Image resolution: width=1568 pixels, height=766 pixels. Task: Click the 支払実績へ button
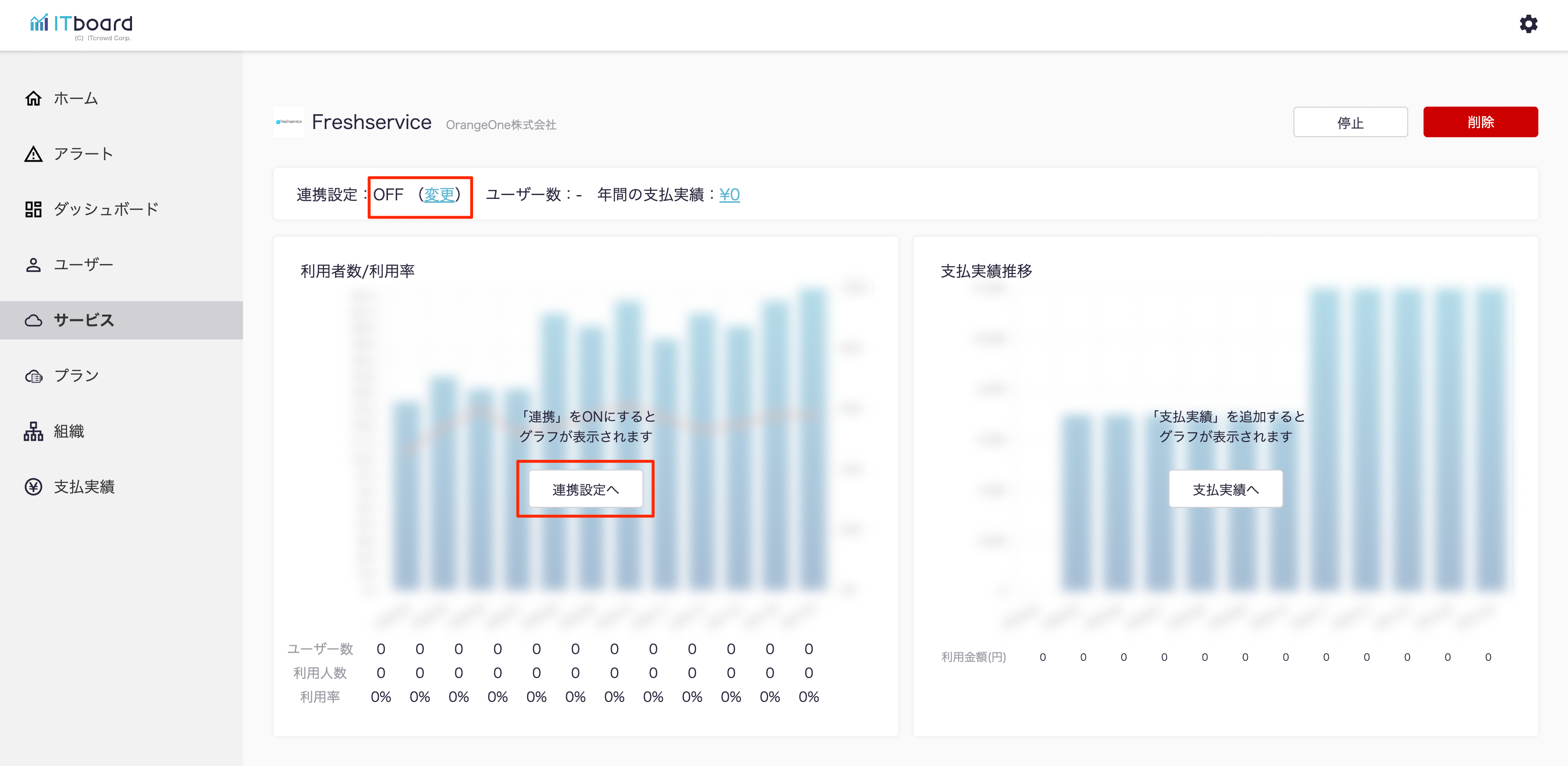[x=1225, y=489]
